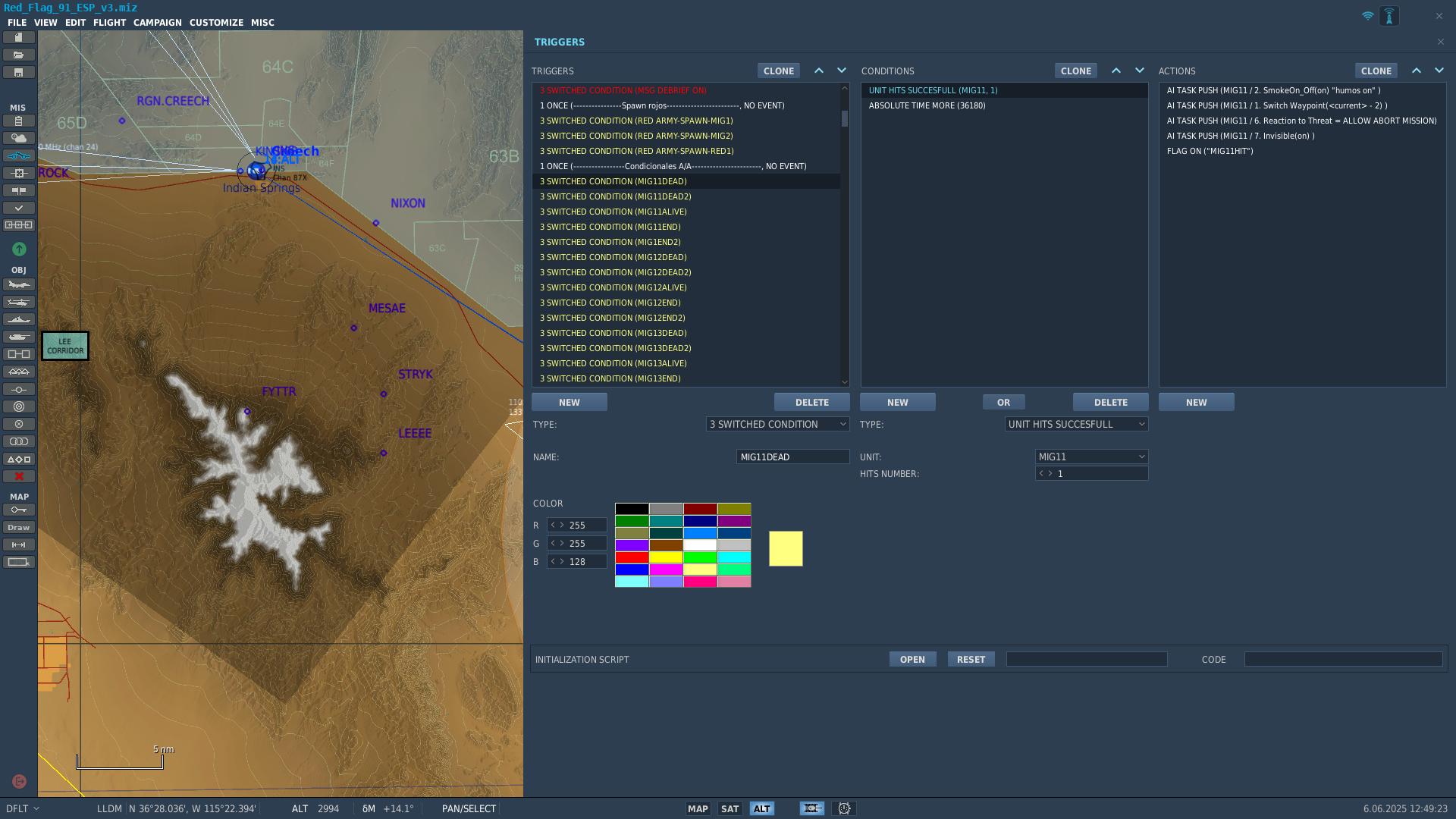Image resolution: width=1456 pixels, height=819 pixels.
Task: Click the OR button under conditions
Action: (x=1003, y=403)
